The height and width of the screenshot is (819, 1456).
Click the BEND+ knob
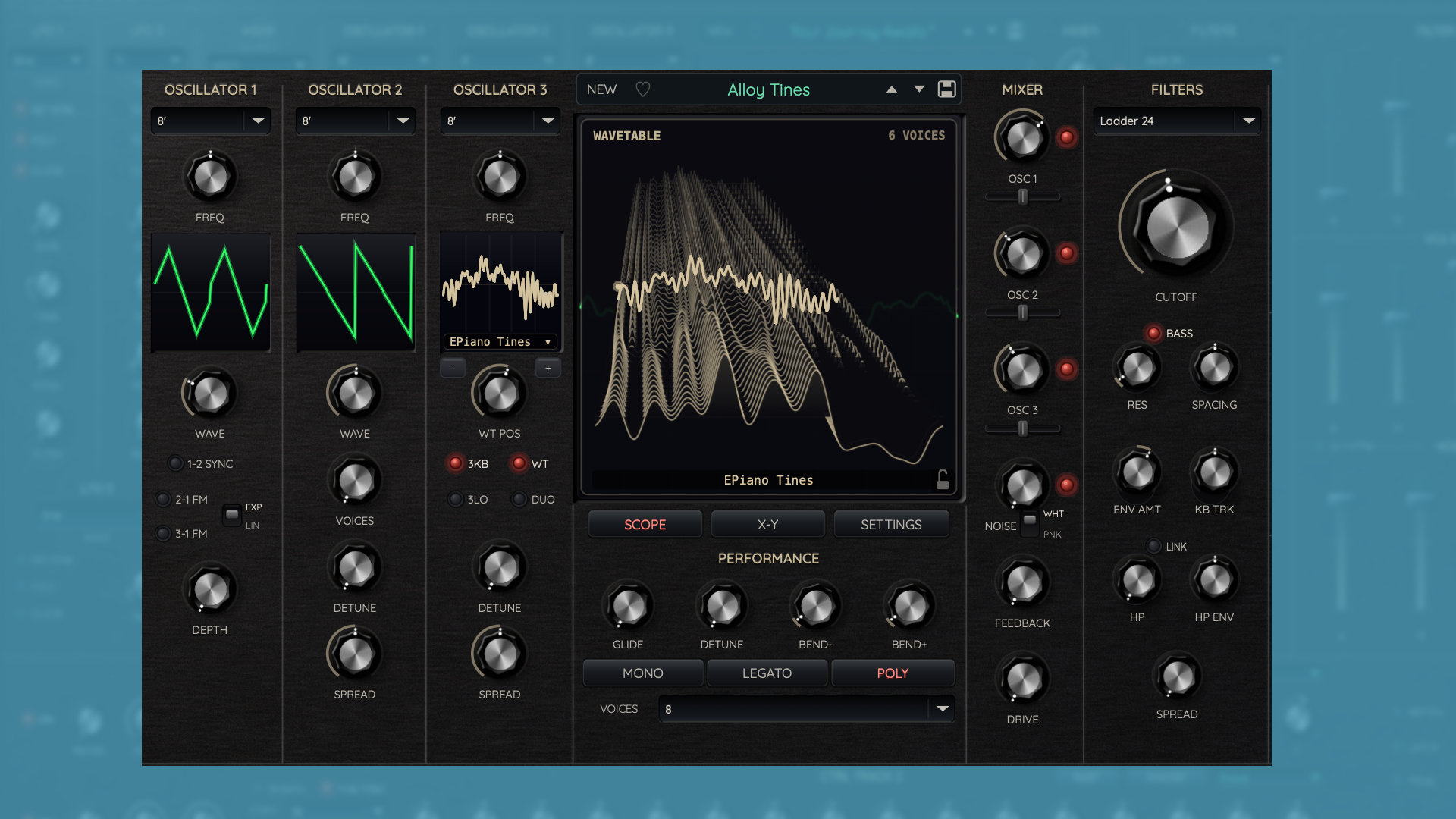coord(910,606)
